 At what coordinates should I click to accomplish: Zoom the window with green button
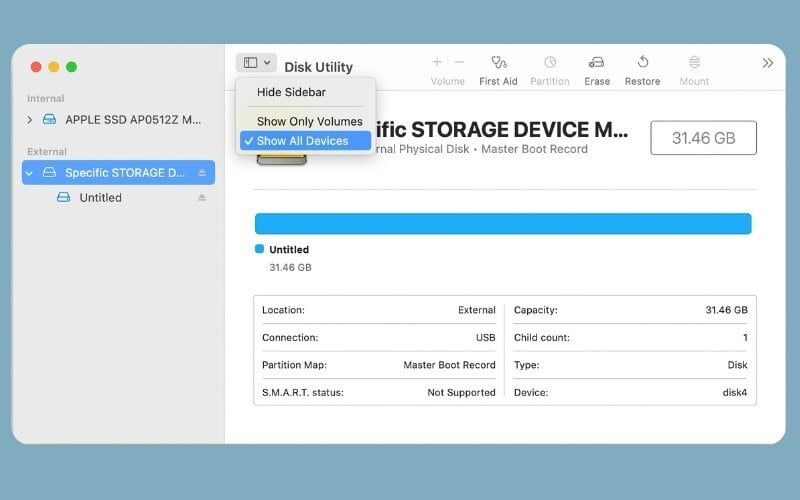coord(71,67)
